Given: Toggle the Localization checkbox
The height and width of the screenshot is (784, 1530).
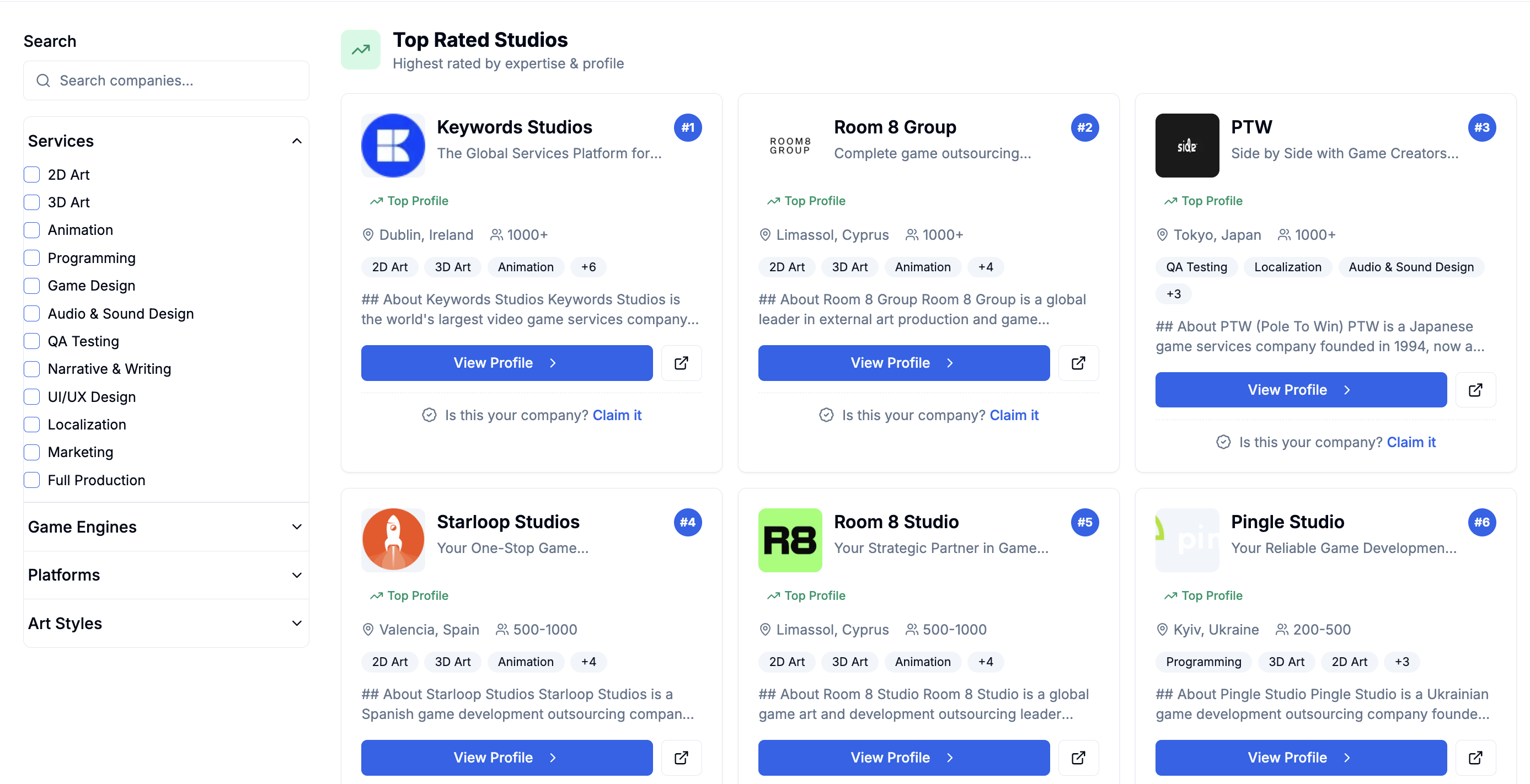Looking at the screenshot, I should pos(32,425).
